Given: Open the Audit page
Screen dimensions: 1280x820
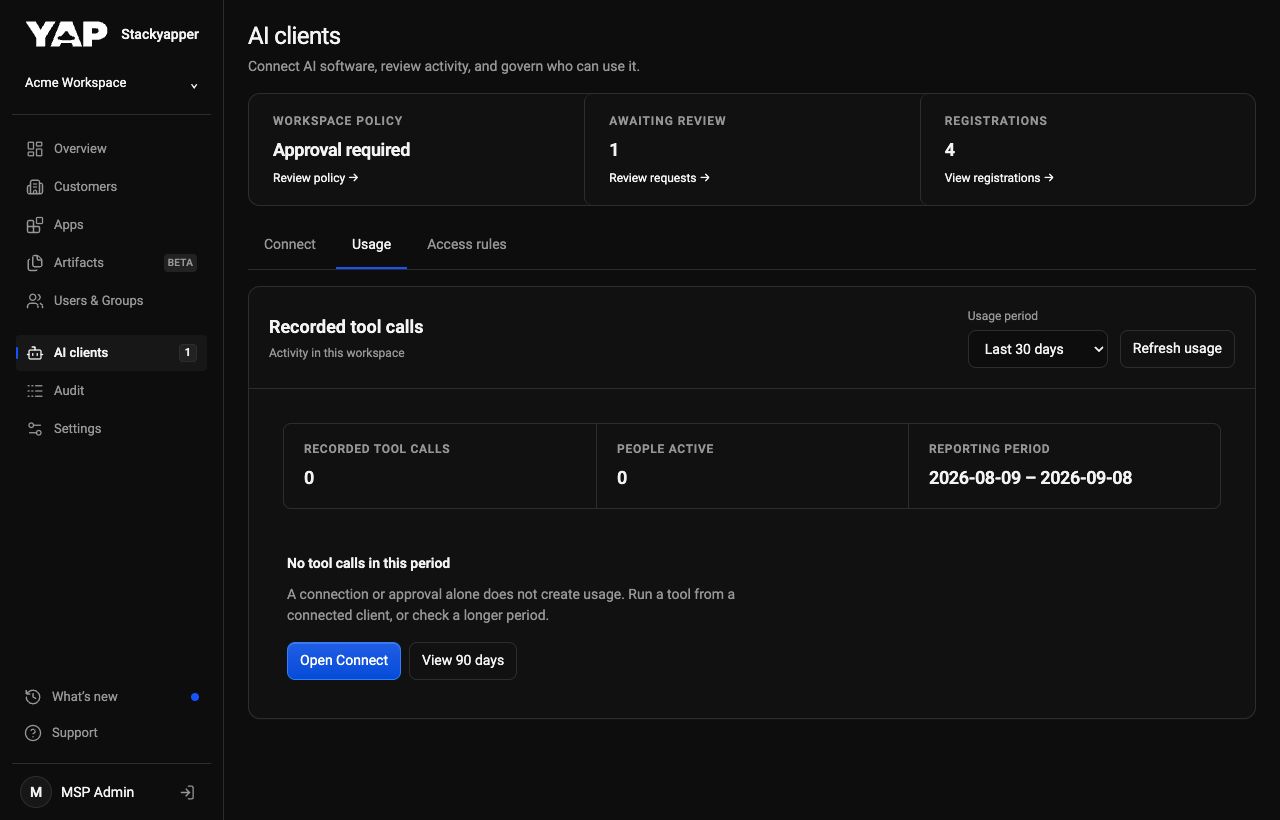Looking at the screenshot, I should tap(111, 391).
